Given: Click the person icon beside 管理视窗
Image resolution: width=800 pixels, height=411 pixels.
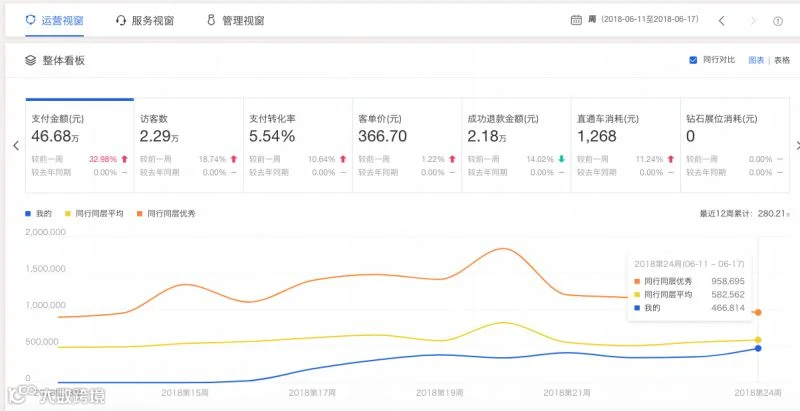Looking at the screenshot, I should click(x=211, y=20).
